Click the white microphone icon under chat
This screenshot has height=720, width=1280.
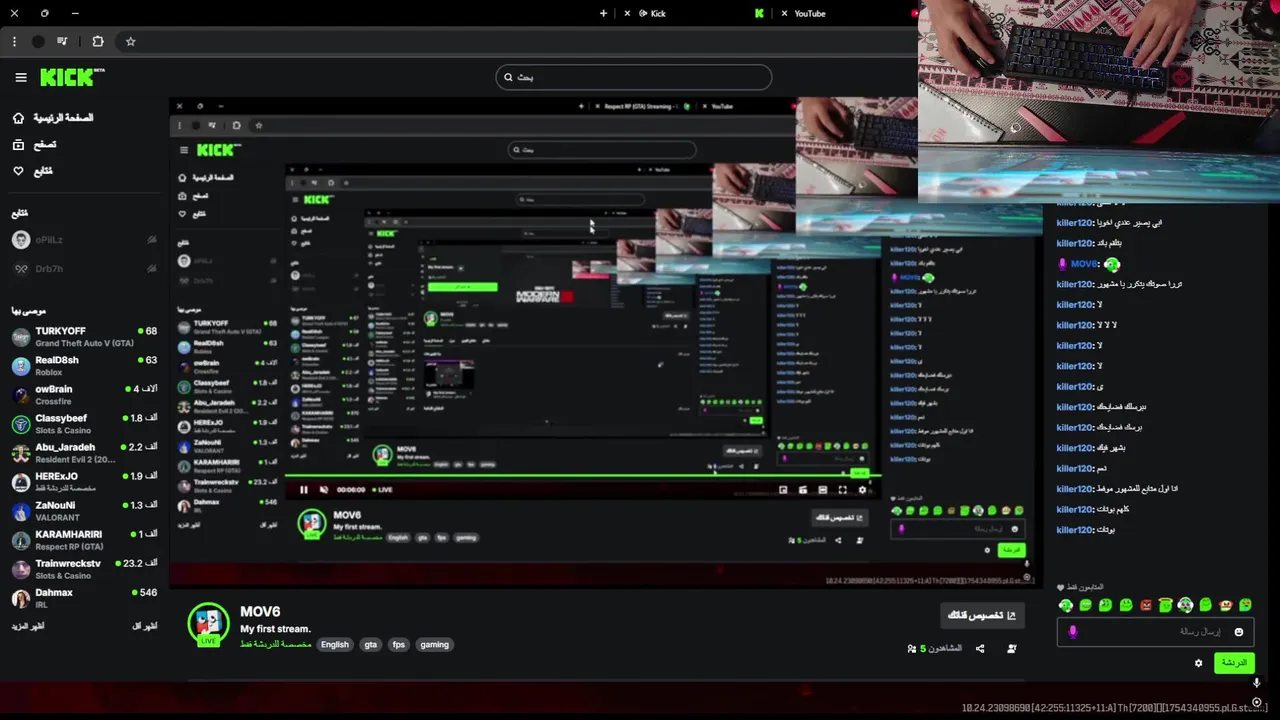[x=1257, y=683]
